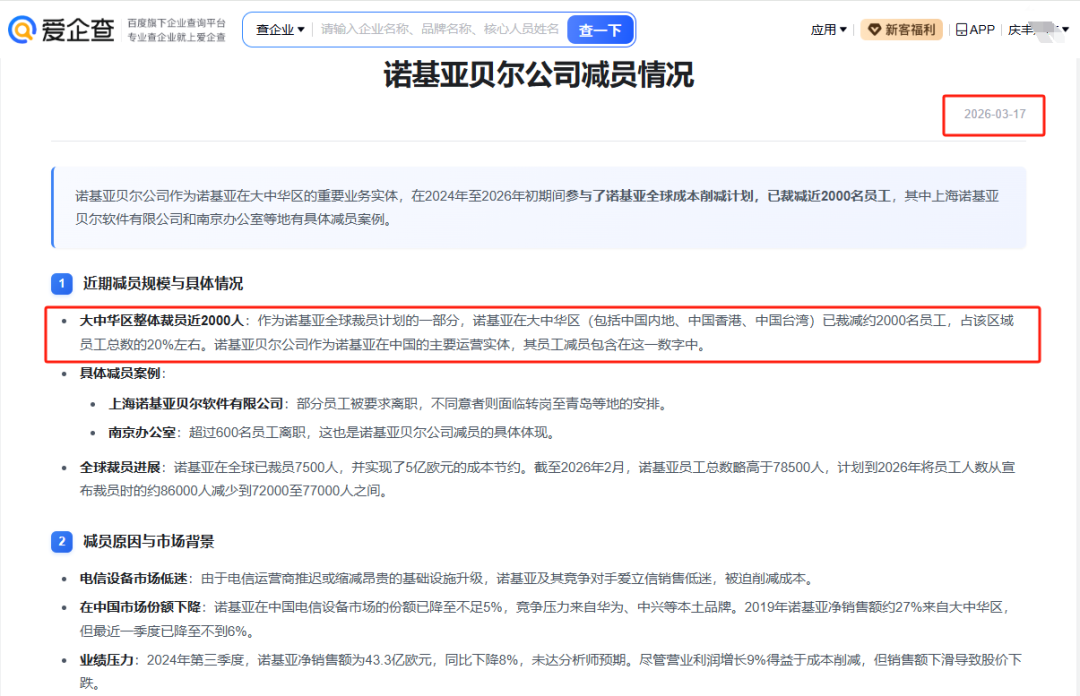This screenshot has width=1080, height=696.
Task: Click the date 2026-03-17
Action: point(995,114)
